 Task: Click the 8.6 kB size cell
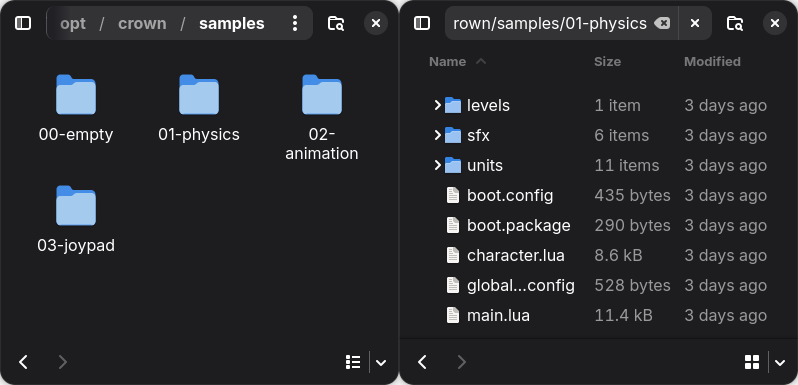pos(618,256)
